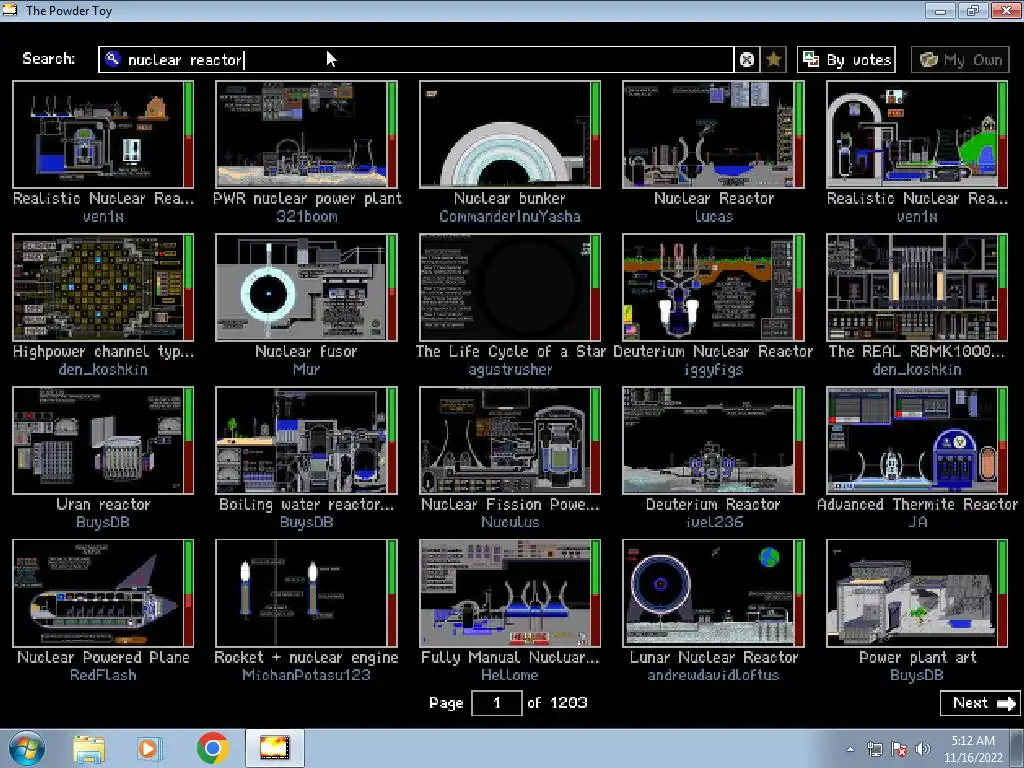Open The Life Cycle of a Star save
The width and height of the screenshot is (1024, 768).
[x=510, y=287]
